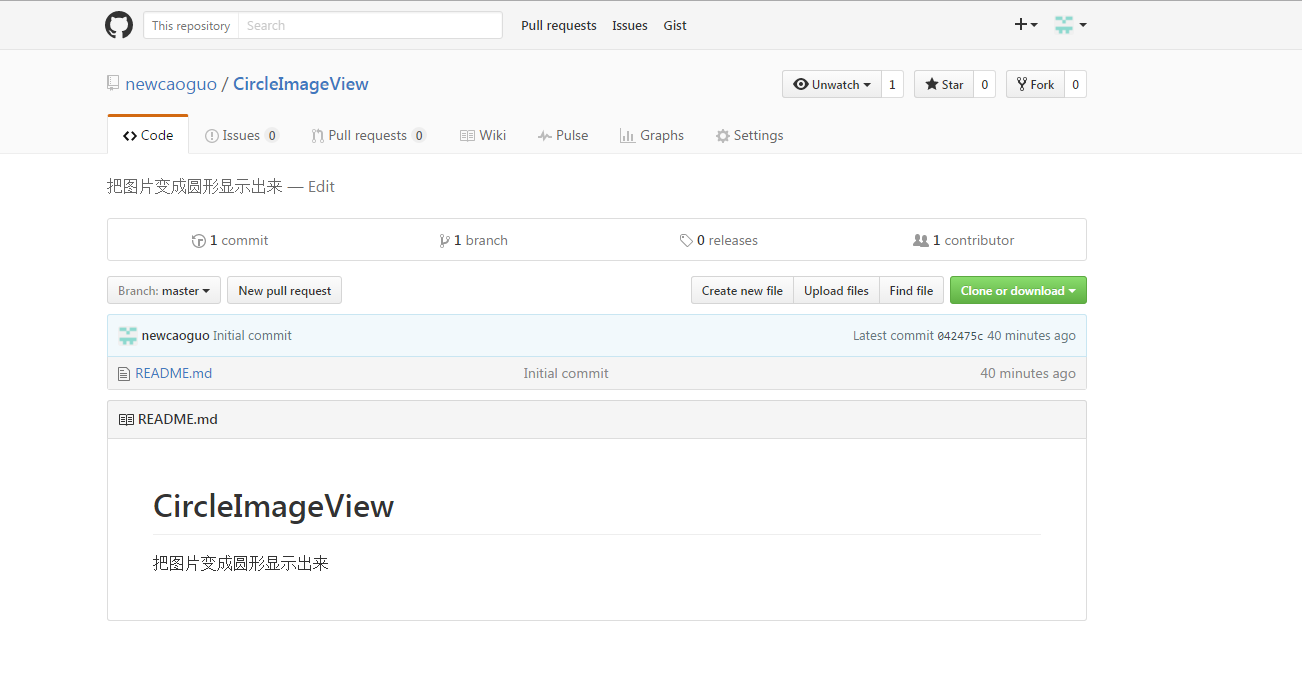Click inside the Search input field
This screenshot has width=1302, height=678.
[370, 26]
